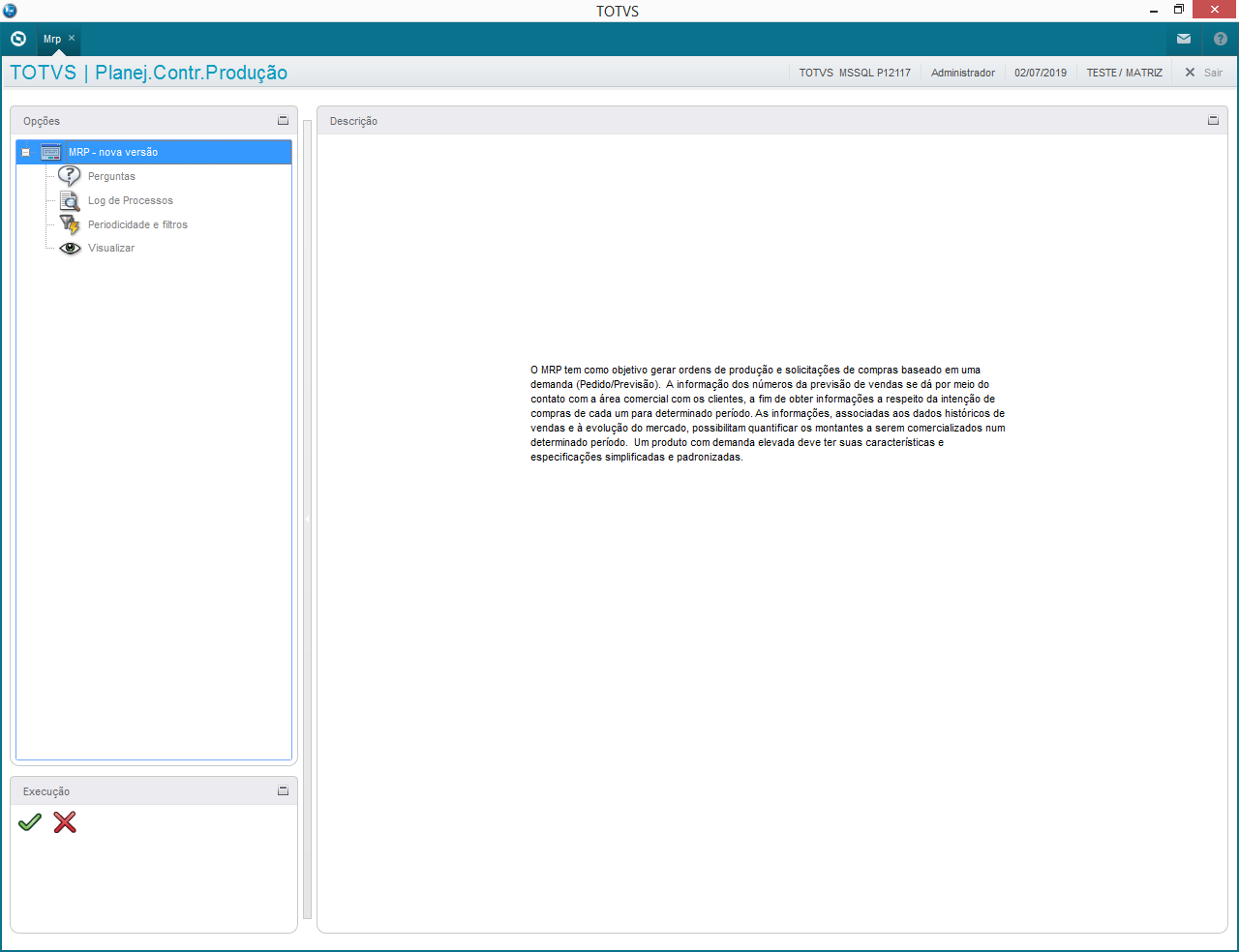Viewport: 1239px width, 952px height.
Task: Click the Perguntas question bubble icon
Action: pyautogui.click(x=70, y=176)
